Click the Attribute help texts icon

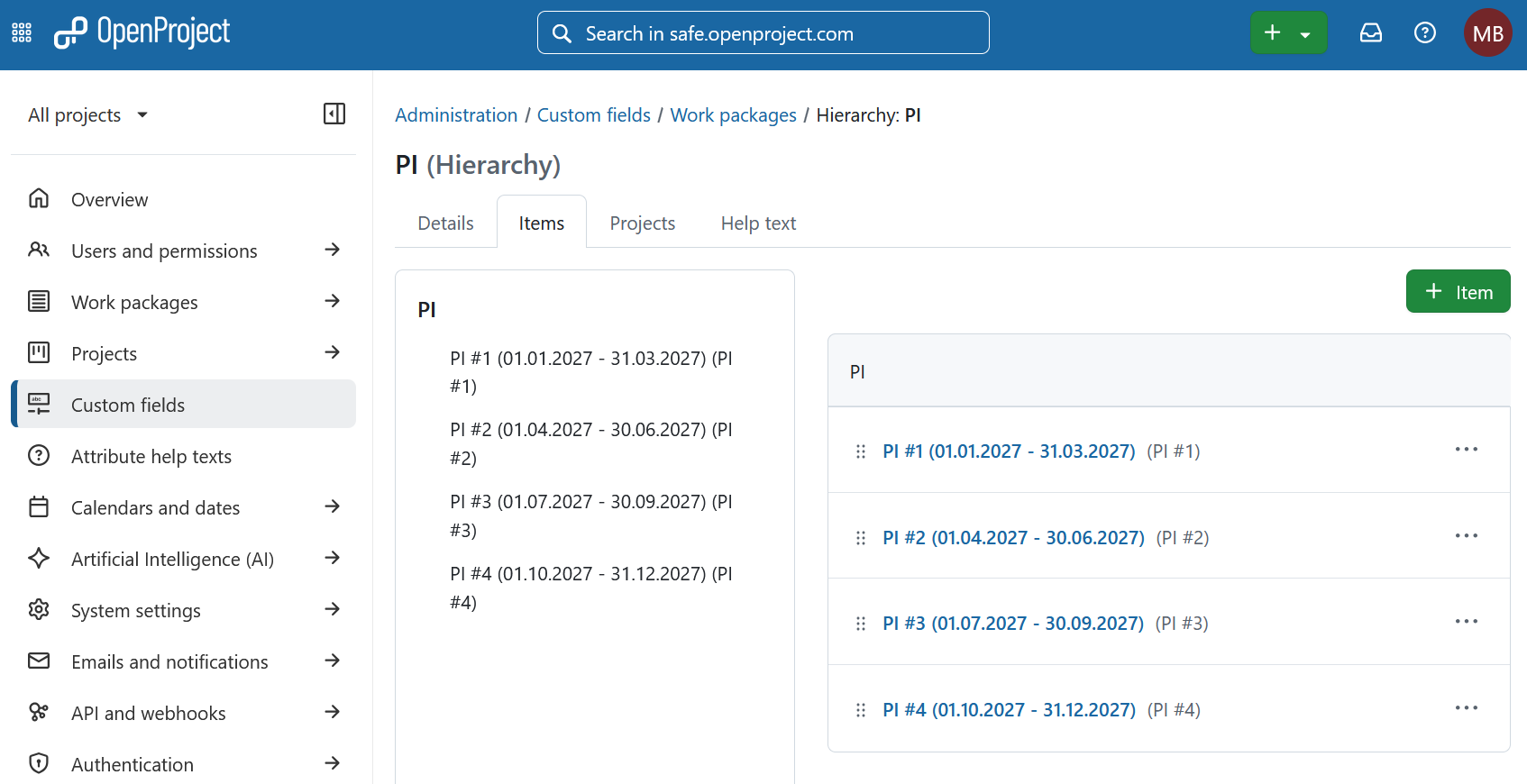pyautogui.click(x=39, y=455)
